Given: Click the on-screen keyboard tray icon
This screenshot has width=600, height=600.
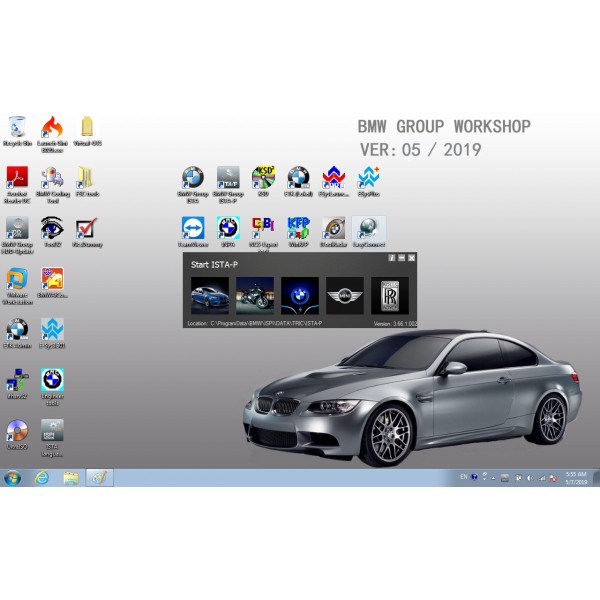Looking at the screenshot, I should coord(505,478).
